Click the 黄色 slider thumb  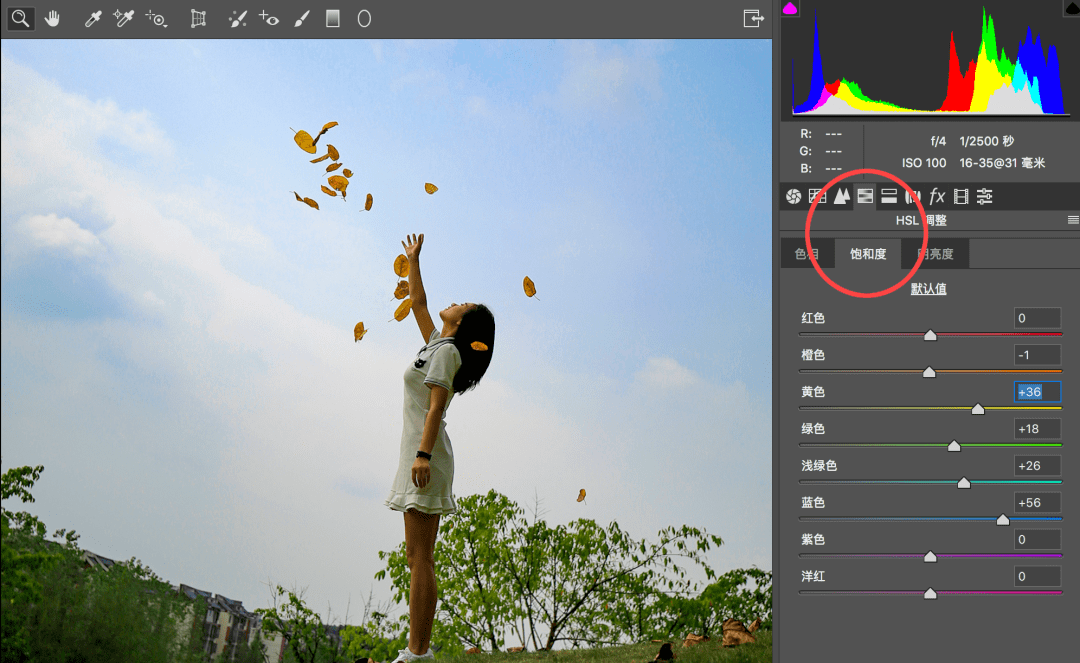[977, 409]
